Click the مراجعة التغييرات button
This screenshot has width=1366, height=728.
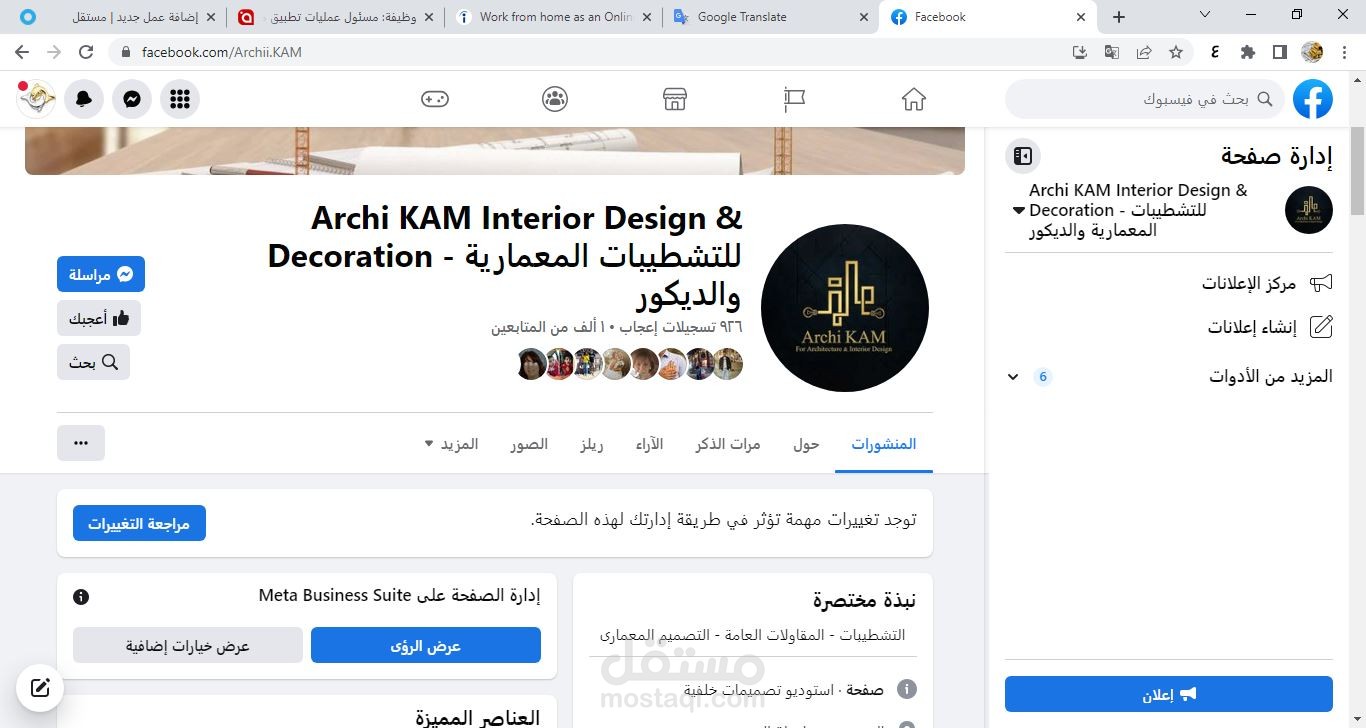(139, 522)
